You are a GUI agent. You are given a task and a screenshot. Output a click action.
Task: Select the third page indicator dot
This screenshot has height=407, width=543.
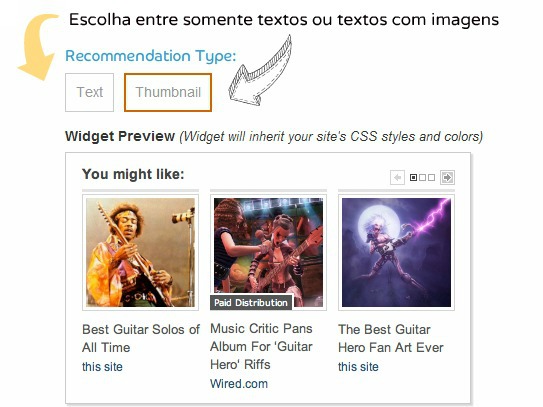[431, 178]
